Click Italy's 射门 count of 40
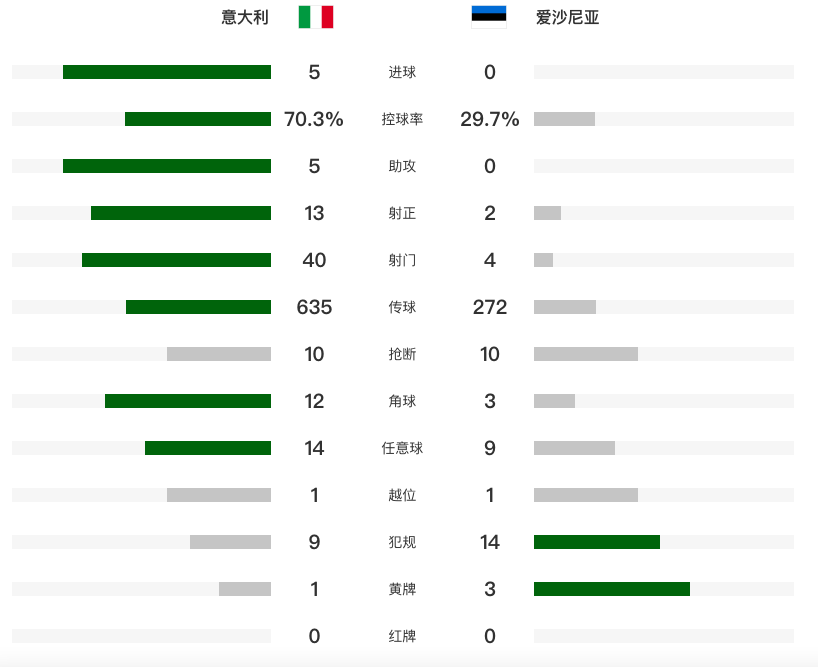Image resolution: width=818 pixels, height=667 pixels. click(314, 260)
